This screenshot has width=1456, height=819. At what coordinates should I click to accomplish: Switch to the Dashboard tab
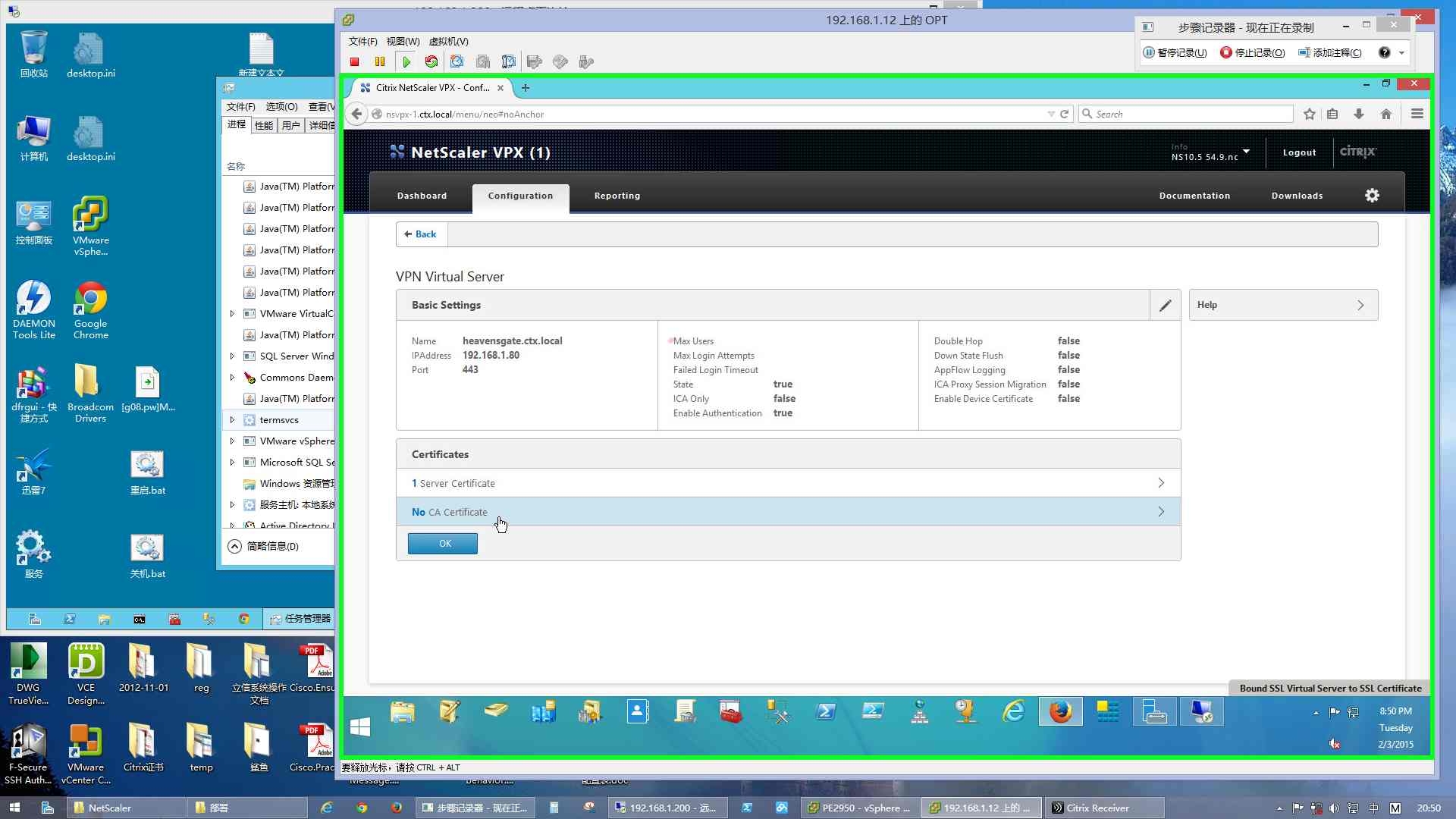[x=422, y=196]
